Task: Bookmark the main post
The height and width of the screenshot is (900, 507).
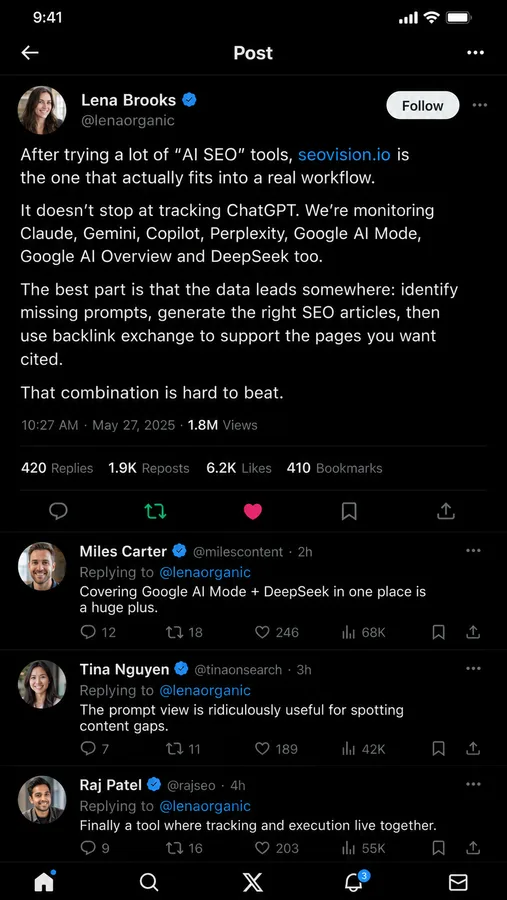Action: [349, 511]
